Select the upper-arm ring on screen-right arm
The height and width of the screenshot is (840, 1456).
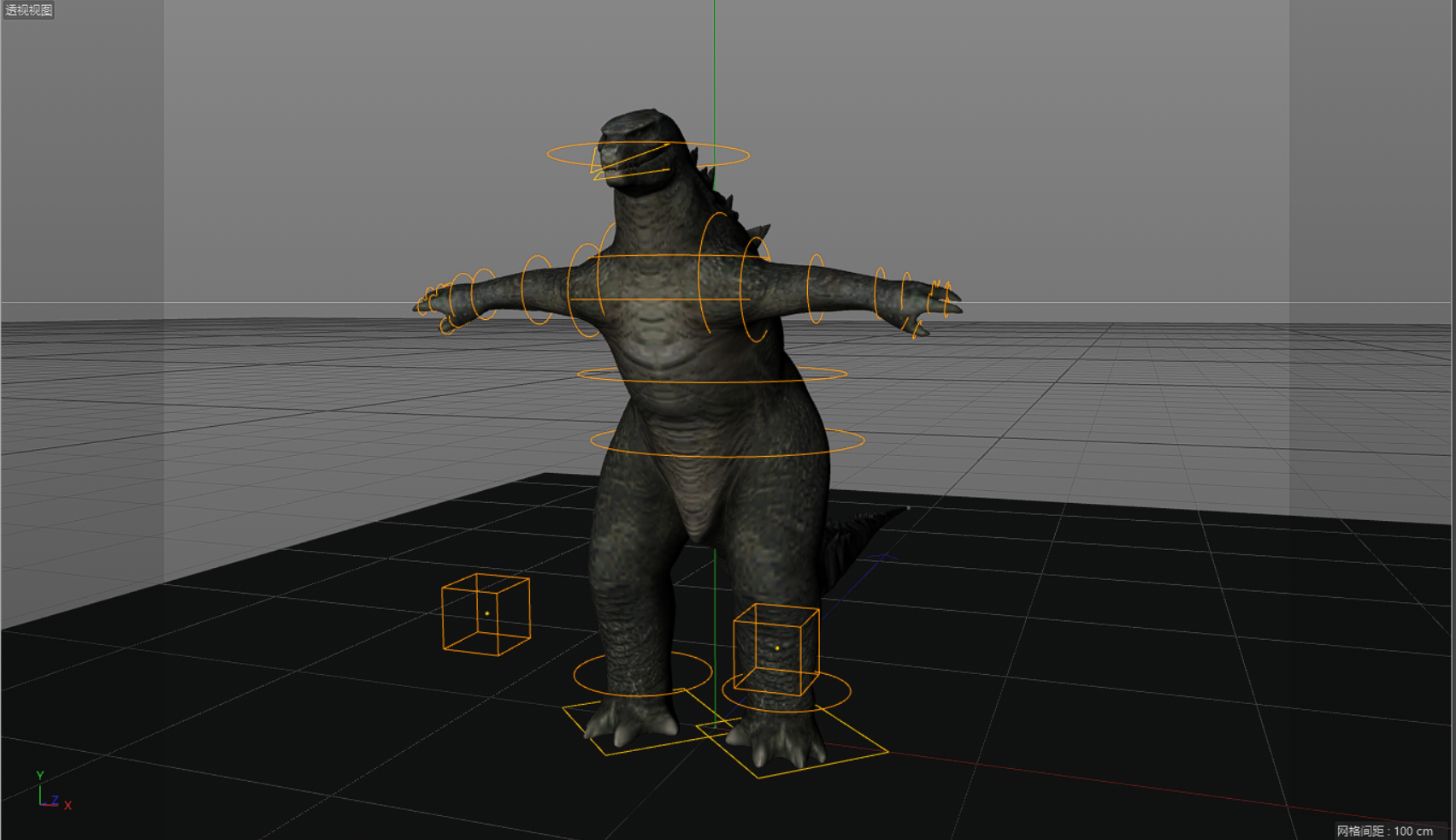coord(816,289)
